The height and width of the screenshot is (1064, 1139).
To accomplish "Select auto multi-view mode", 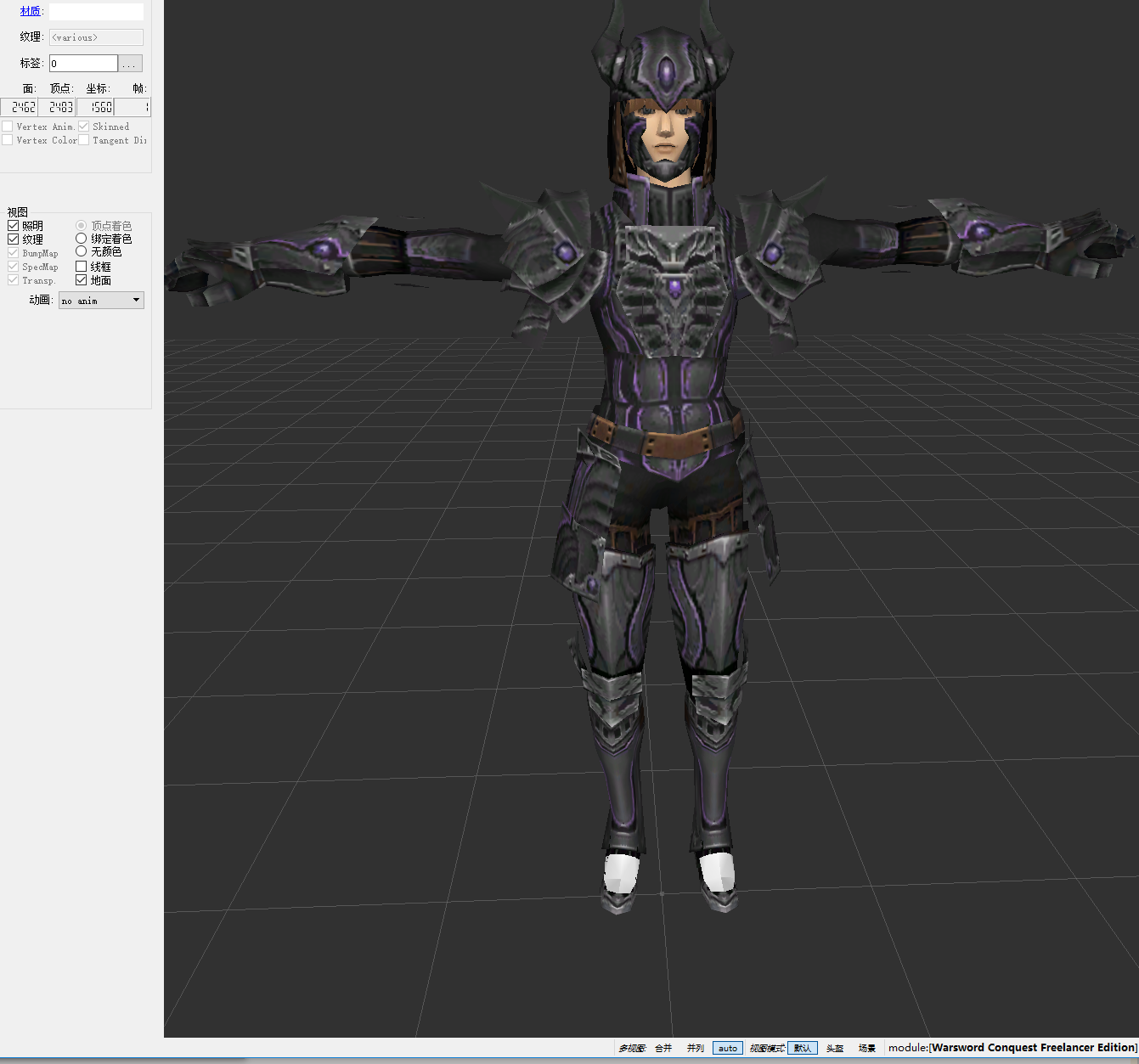I will click(728, 1048).
